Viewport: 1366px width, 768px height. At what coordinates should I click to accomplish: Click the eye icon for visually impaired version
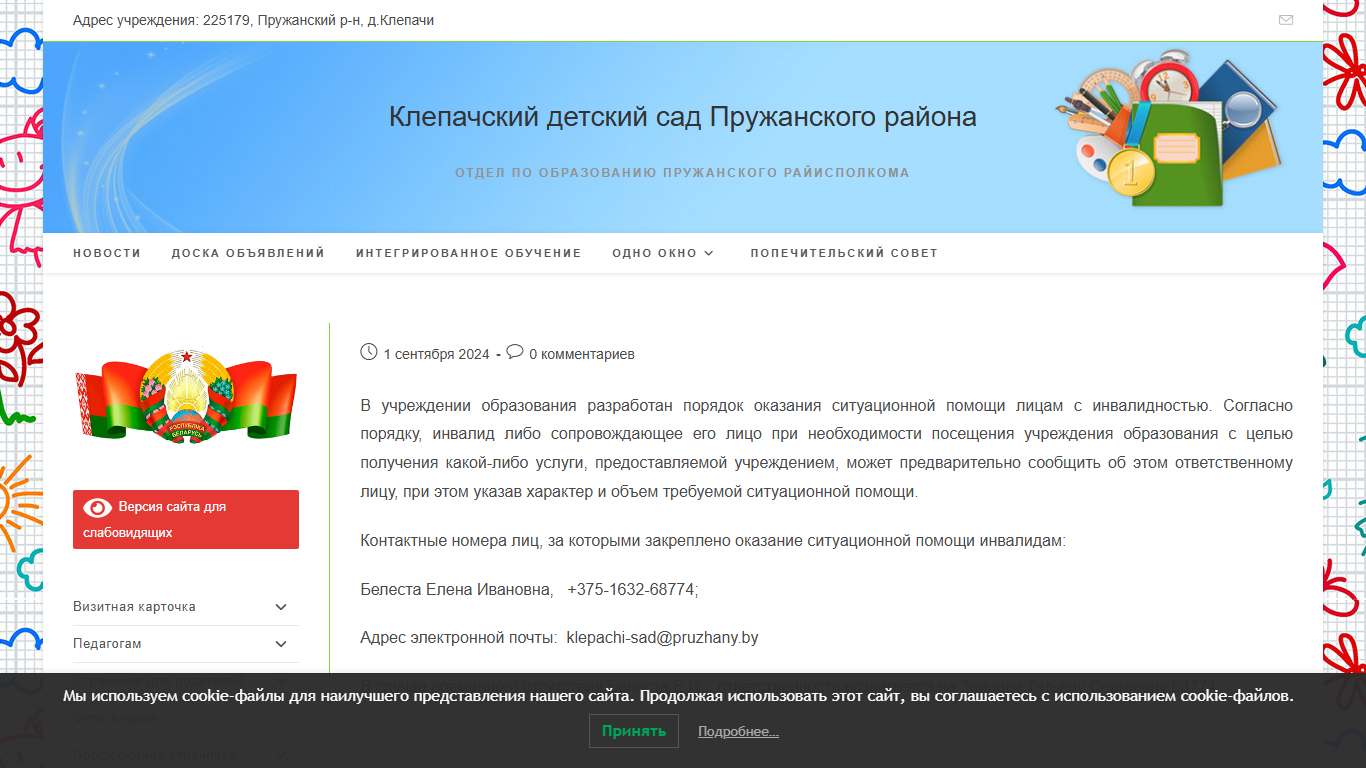pos(98,507)
